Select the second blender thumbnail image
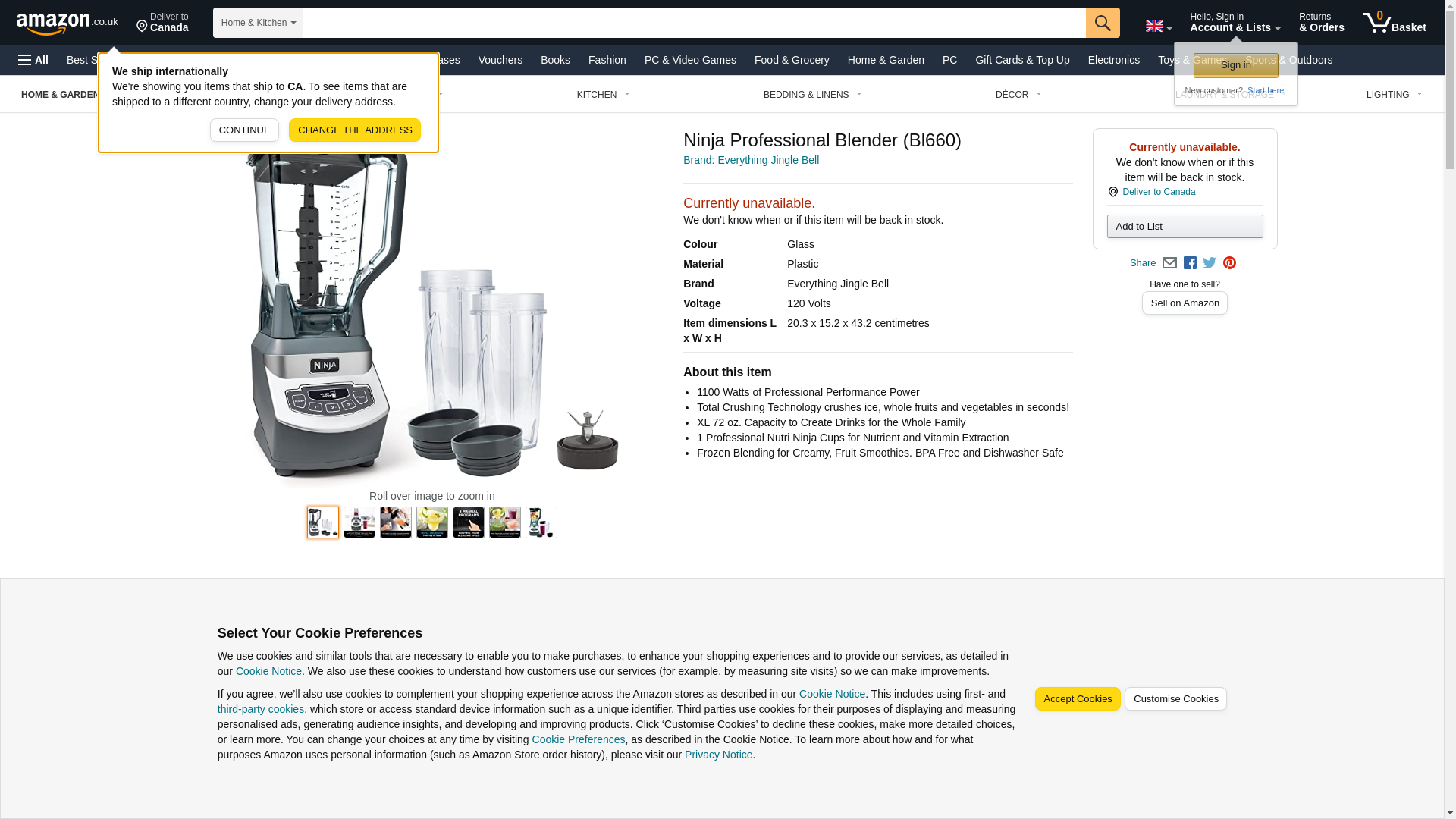1456x819 pixels. [x=359, y=522]
